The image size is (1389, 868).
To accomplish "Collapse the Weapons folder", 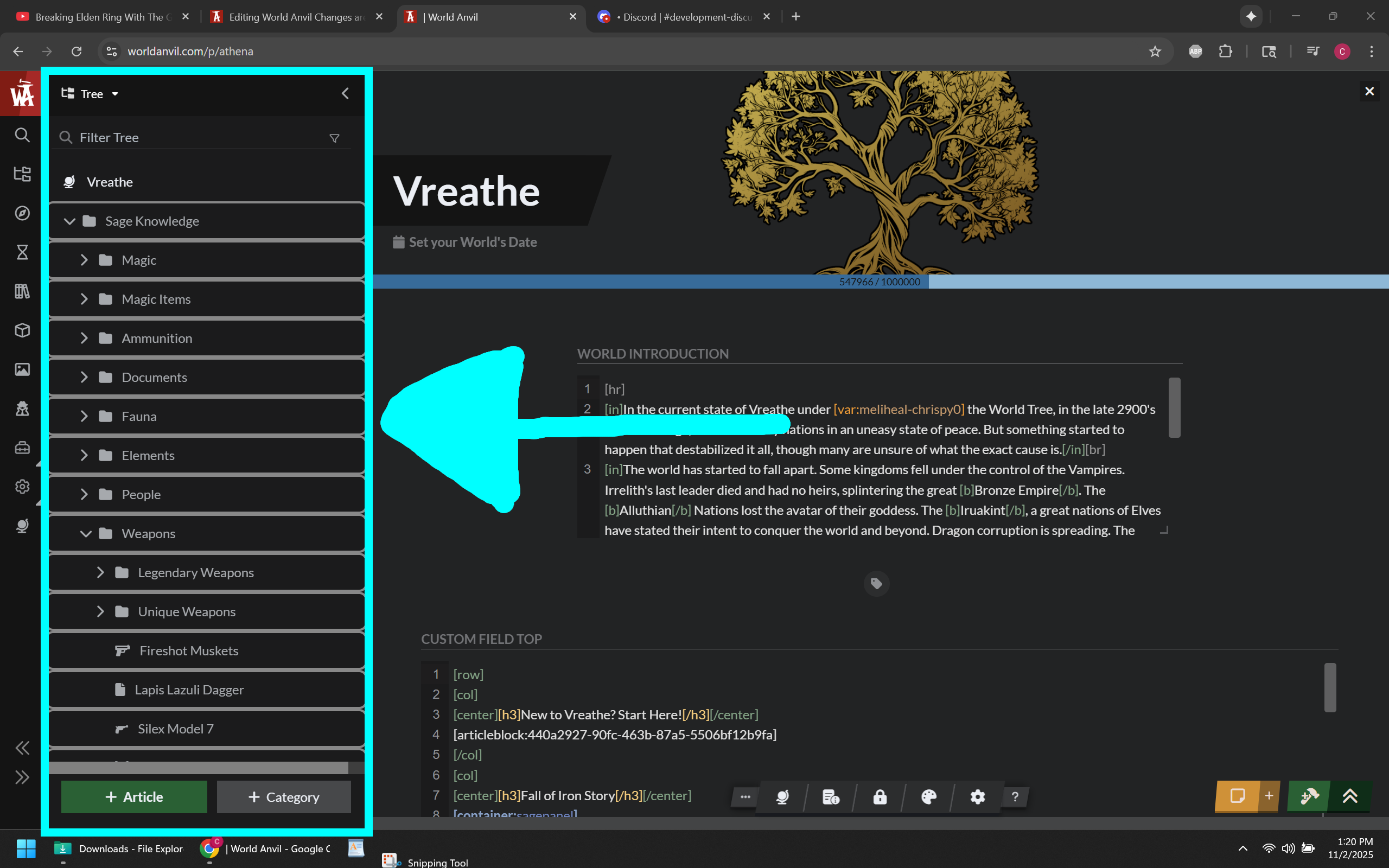I will coord(86,533).
